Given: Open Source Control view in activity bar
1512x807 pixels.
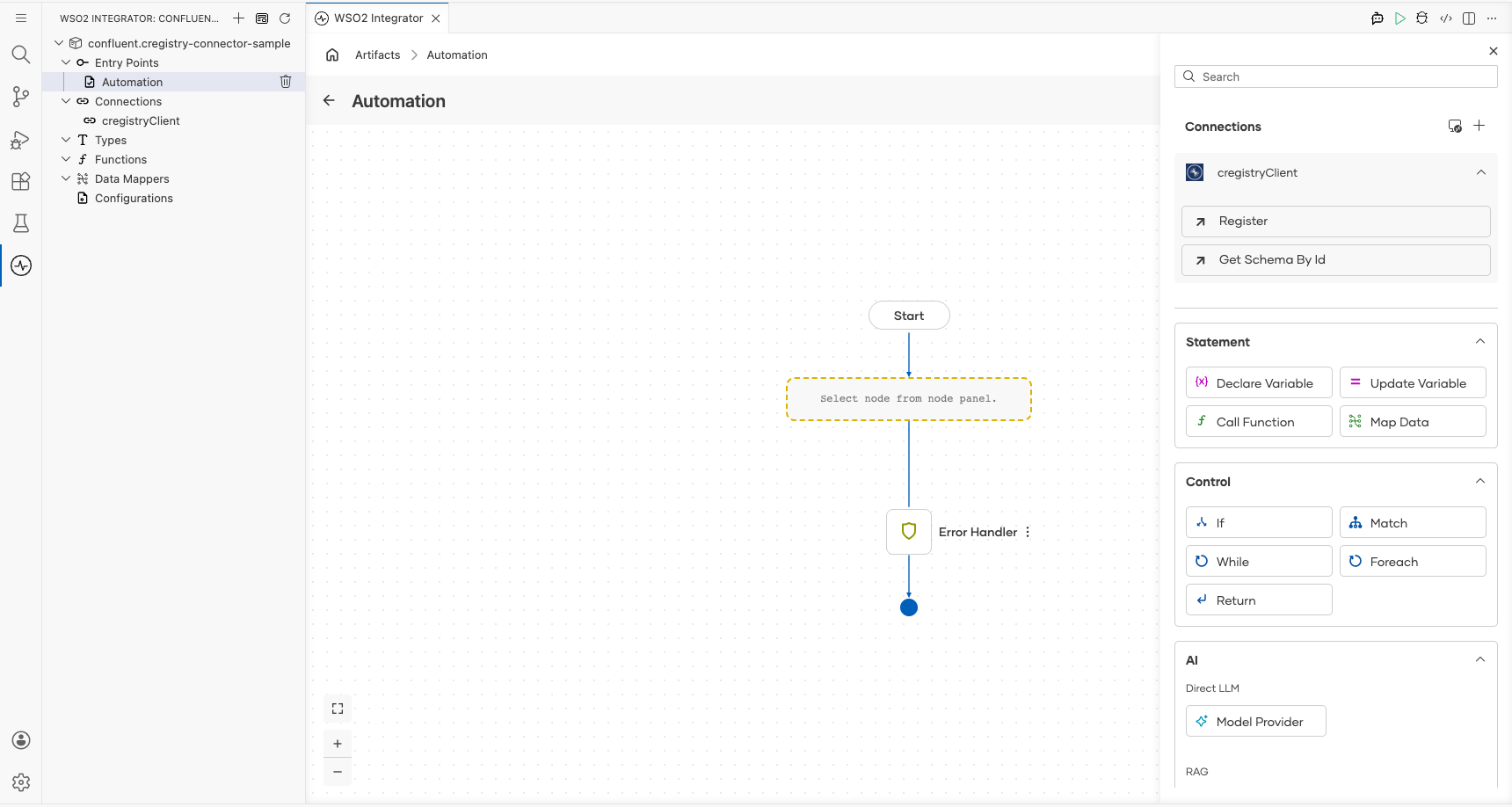Looking at the screenshot, I should click(x=21, y=97).
